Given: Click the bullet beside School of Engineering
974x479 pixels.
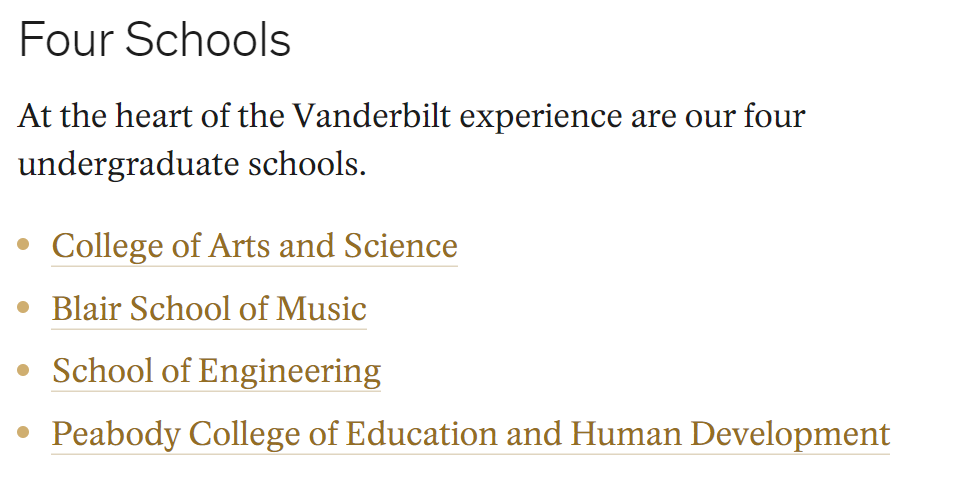Looking at the screenshot, I should (24, 370).
